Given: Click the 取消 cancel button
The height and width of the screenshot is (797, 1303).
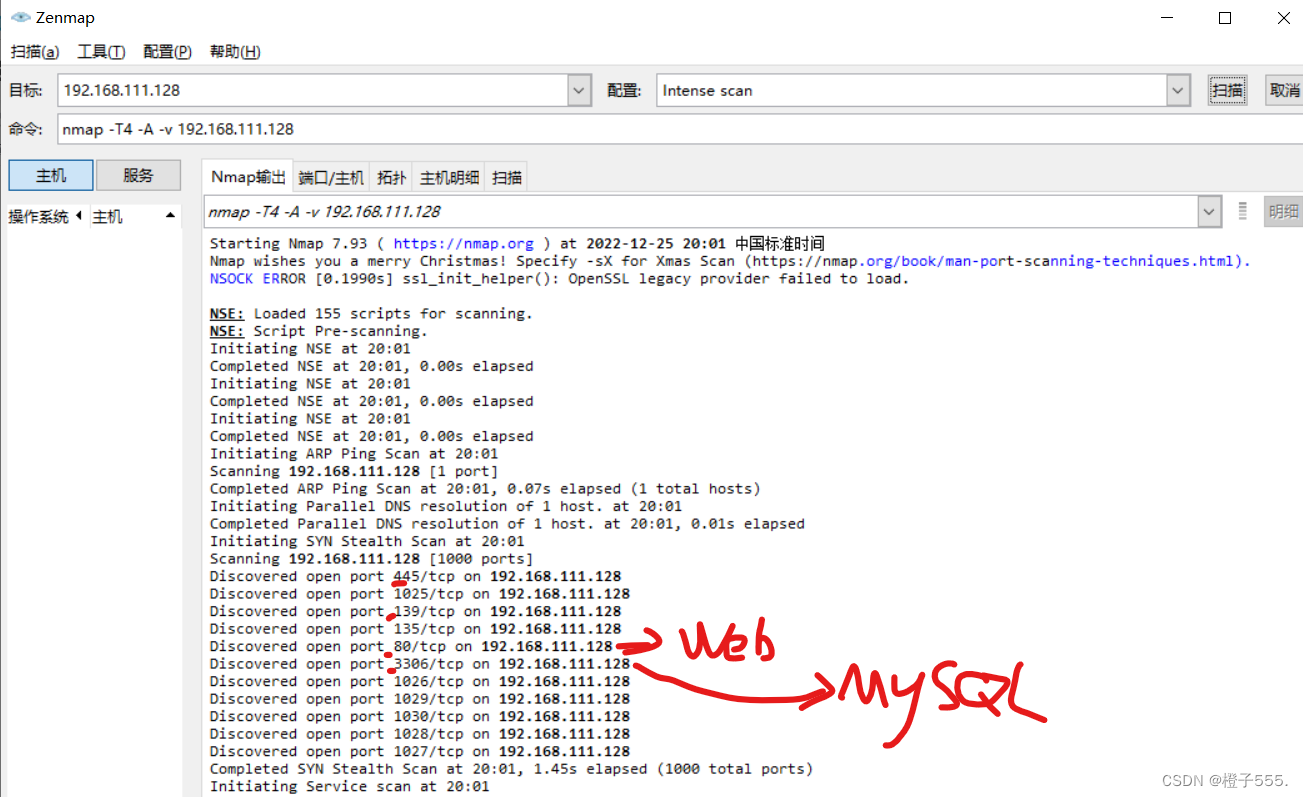Looking at the screenshot, I should tap(1284, 90).
